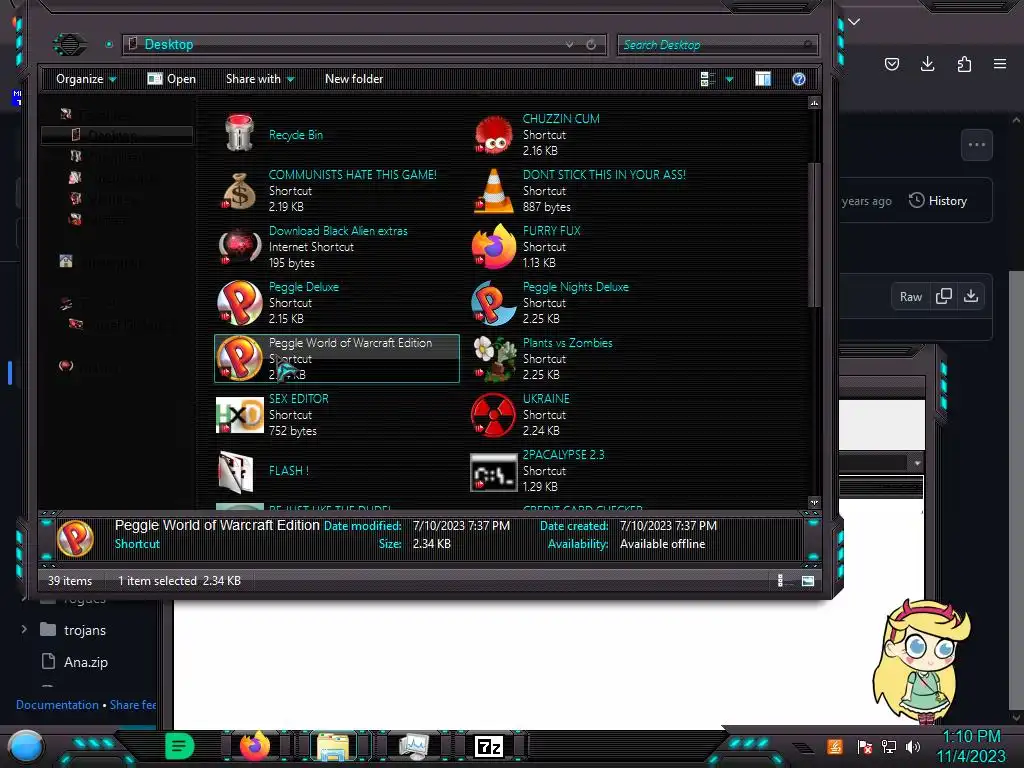Open the Start orb

pos(26,748)
